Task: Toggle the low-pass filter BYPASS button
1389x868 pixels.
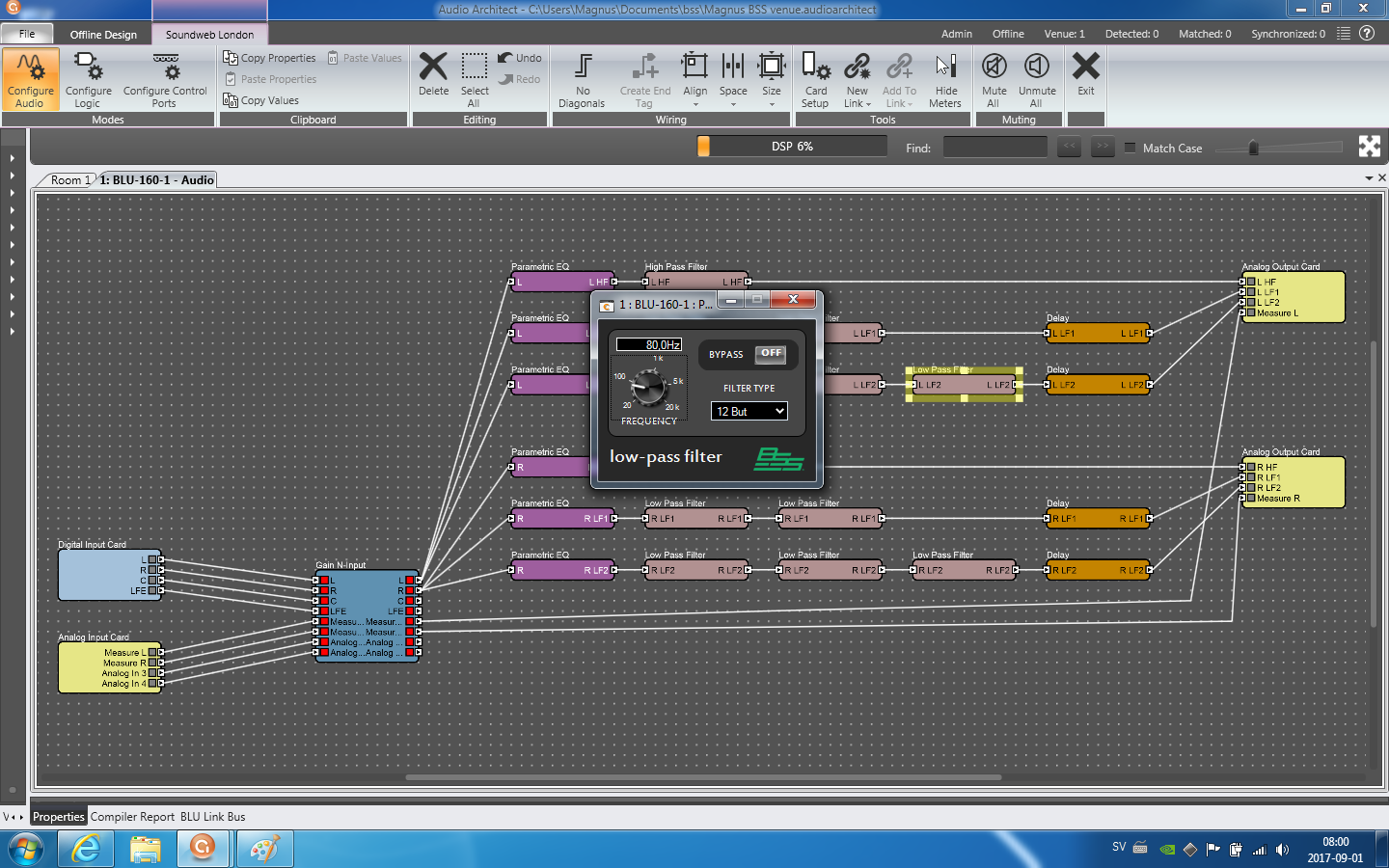Action: pos(771,354)
